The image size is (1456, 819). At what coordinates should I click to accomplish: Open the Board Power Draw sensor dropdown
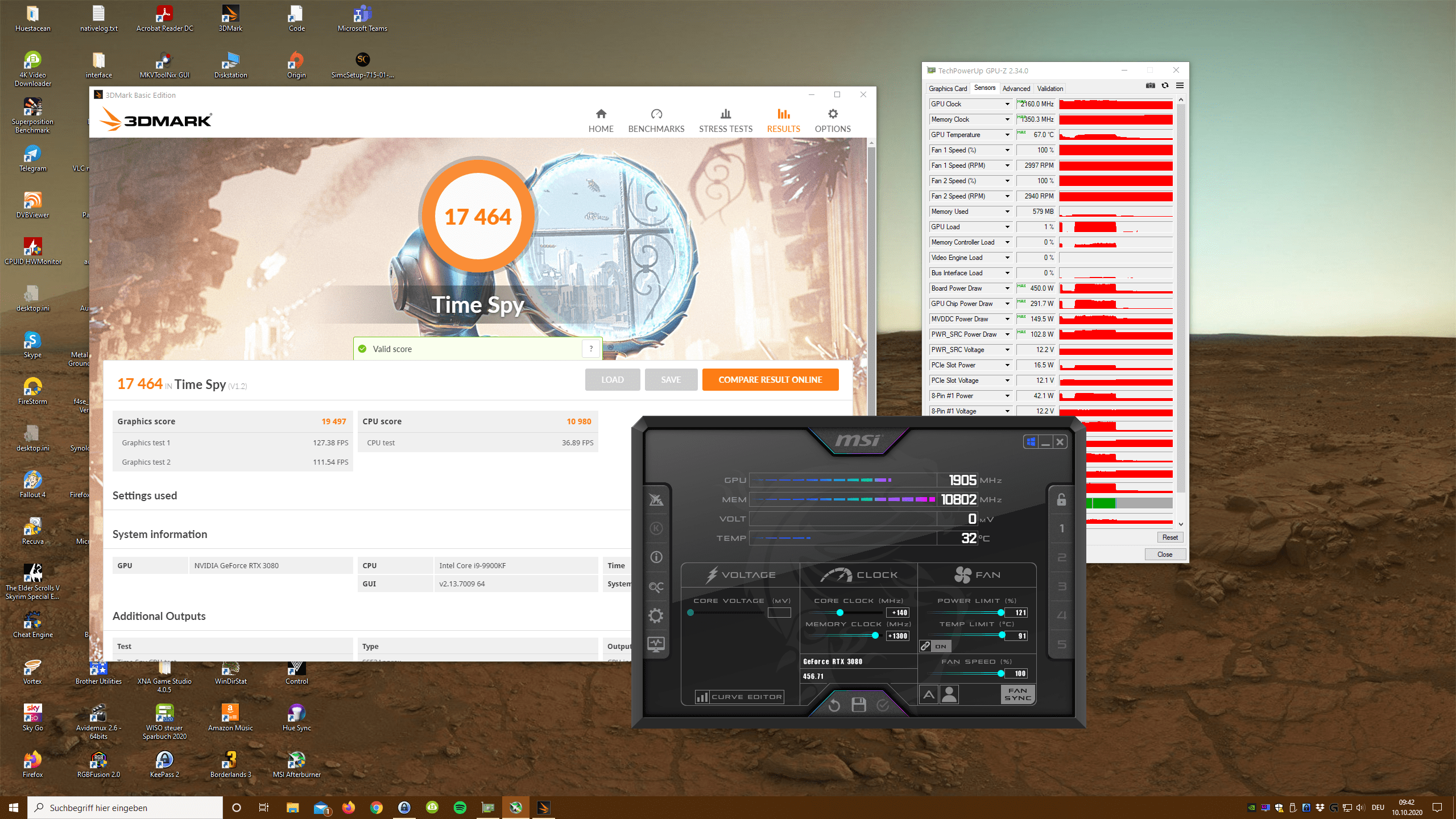coord(1007,288)
